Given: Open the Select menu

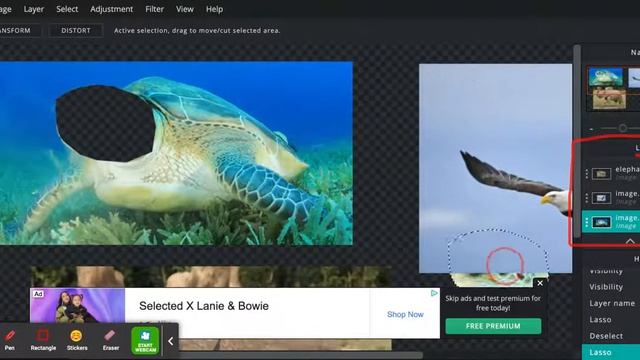Looking at the screenshot, I should pos(67,9).
